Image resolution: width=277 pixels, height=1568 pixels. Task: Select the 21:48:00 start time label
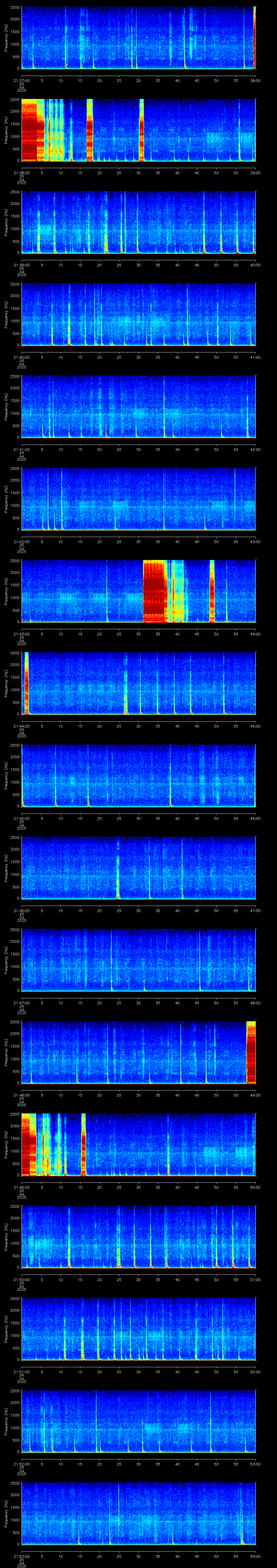click(x=21, y=1095)
